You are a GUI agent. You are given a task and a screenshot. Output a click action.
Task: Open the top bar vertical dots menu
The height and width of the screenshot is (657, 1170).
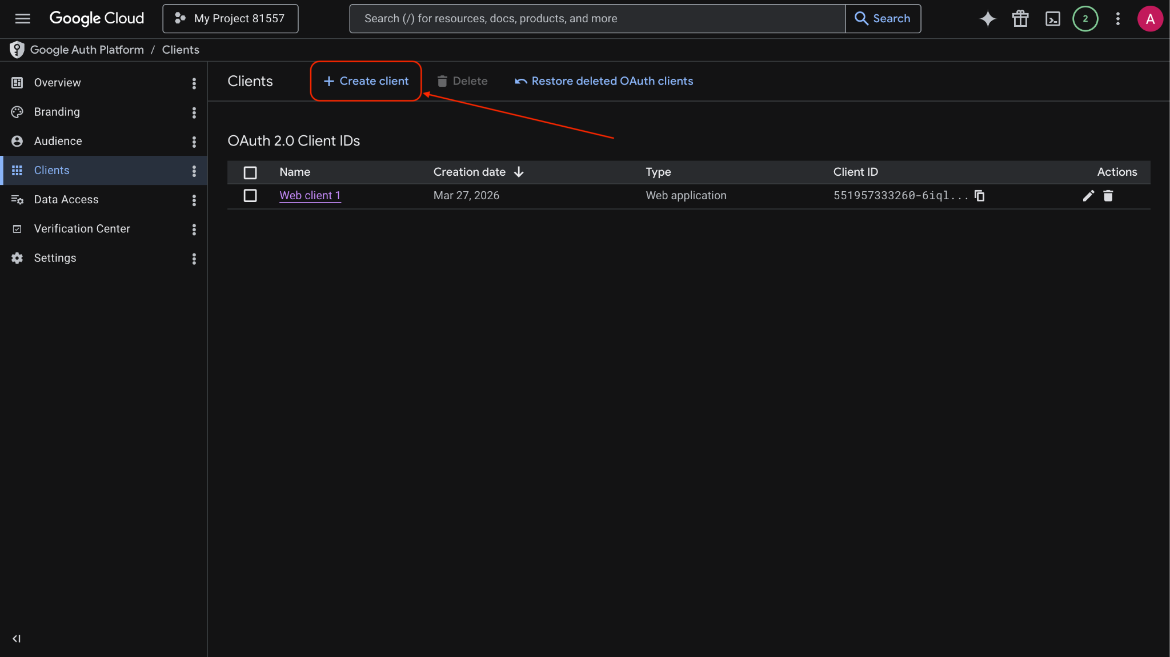pos(1117,19)
